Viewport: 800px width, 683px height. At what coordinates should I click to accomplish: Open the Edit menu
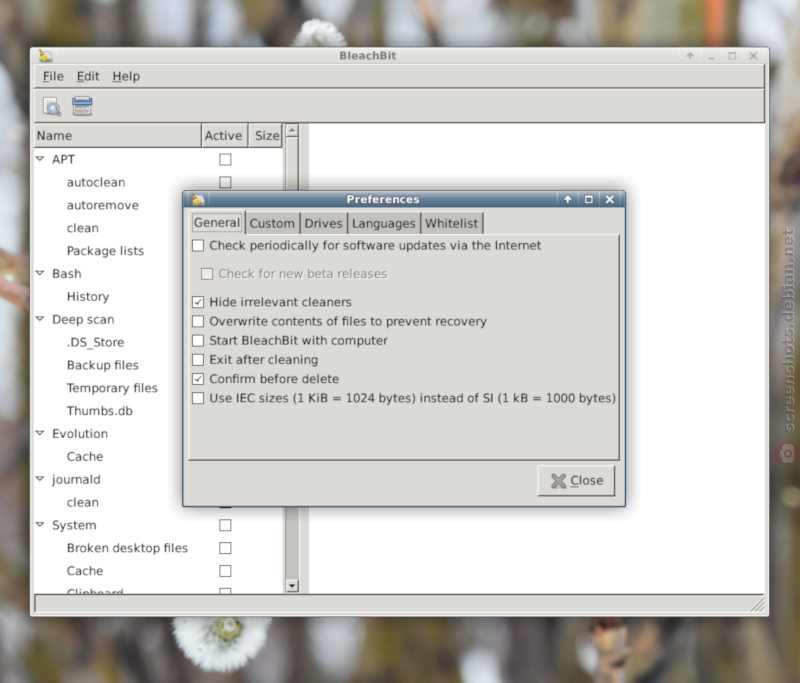[x=88, y=77]
